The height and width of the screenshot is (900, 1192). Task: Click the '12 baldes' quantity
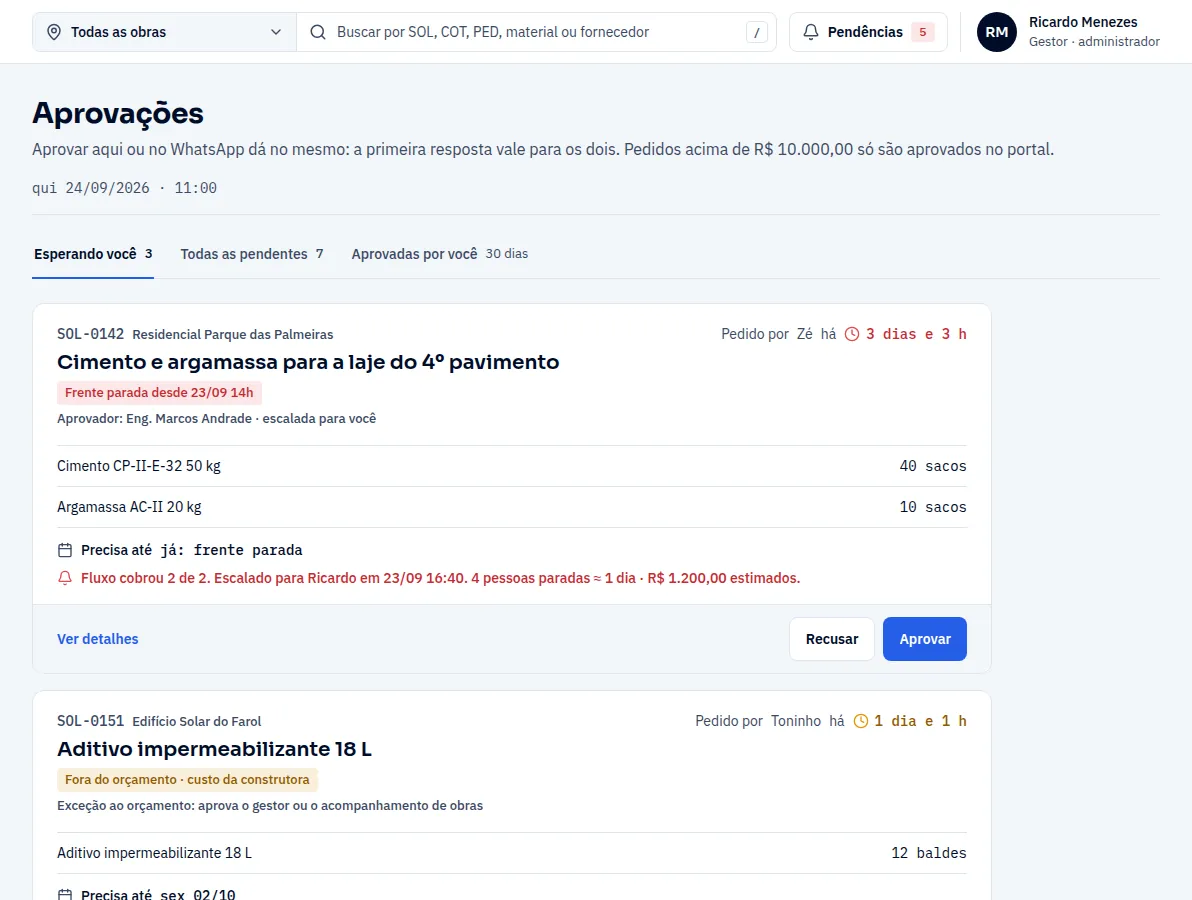[x=928, y=853]
